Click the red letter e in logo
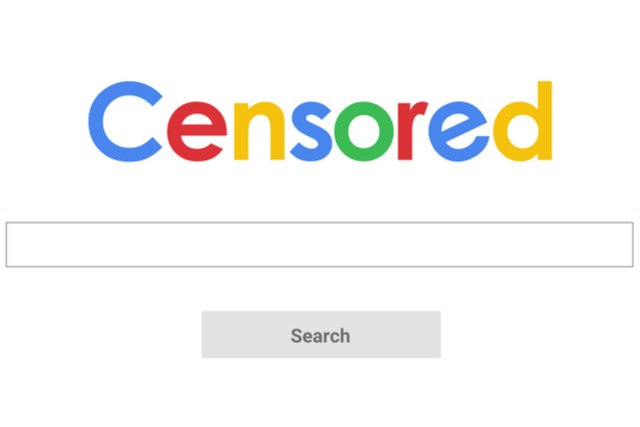The image size is (640, 427). click(x=196, y=131)
